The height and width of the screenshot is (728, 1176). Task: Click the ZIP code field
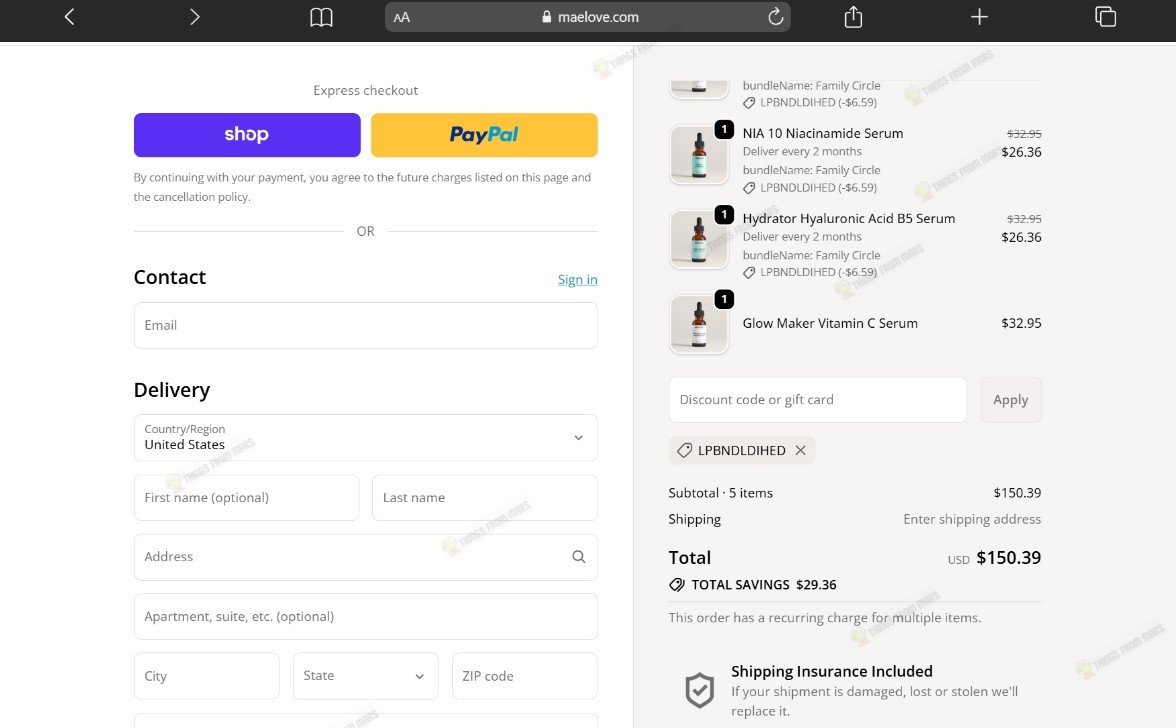coord(524,676)
